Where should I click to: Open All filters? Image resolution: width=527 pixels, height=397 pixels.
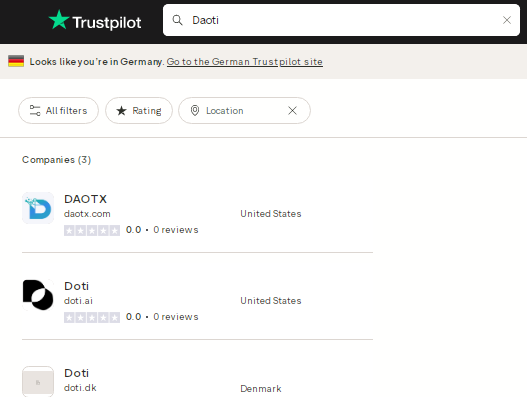point(58,111)
